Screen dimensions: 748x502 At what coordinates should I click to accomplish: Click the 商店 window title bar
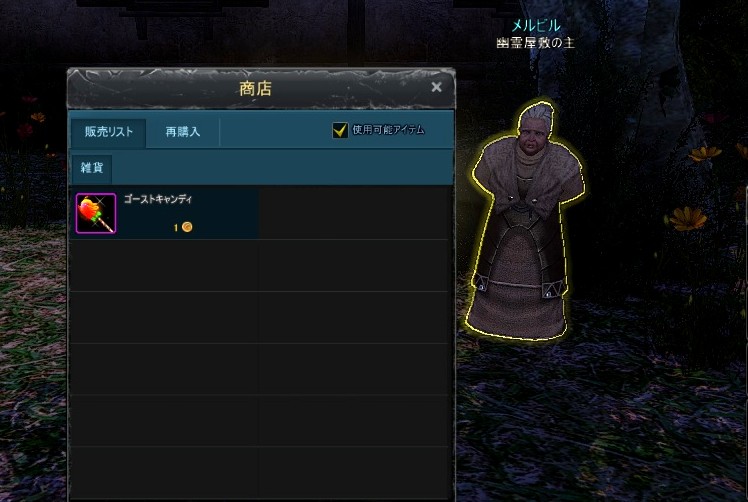click(256, 89)
